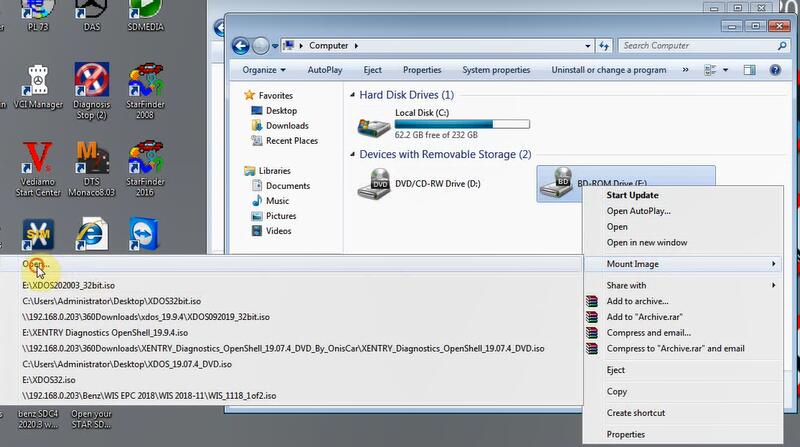Show more toolbar commands chevron
The image size is (800, 447).
pos(685,70)
